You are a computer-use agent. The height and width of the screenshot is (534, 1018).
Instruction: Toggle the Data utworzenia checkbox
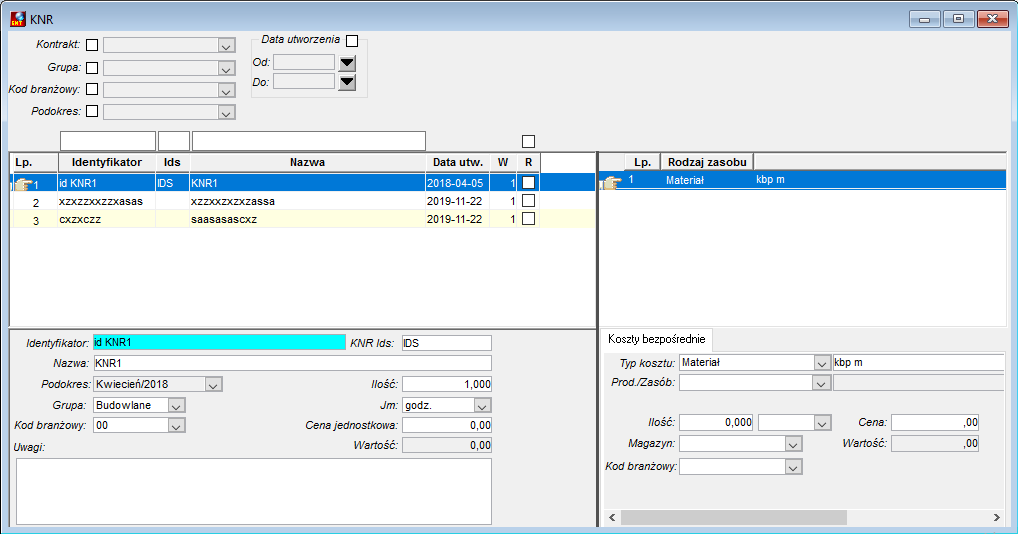pos(352,41)
